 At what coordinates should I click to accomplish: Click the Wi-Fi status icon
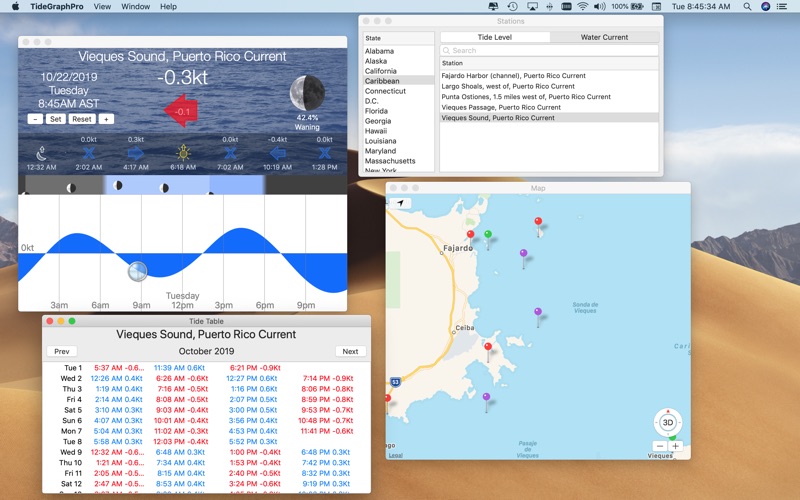pyautogui.click(x=583, y=7)
